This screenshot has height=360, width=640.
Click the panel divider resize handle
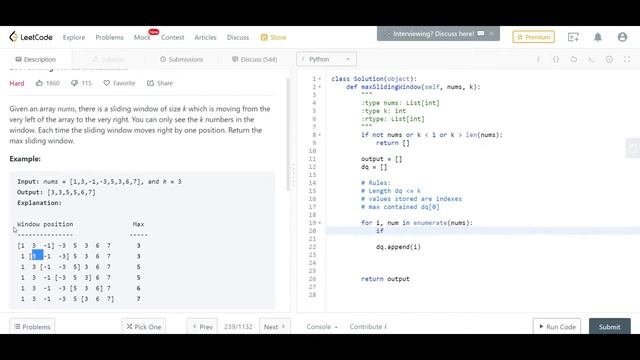[x=293, y=176]
